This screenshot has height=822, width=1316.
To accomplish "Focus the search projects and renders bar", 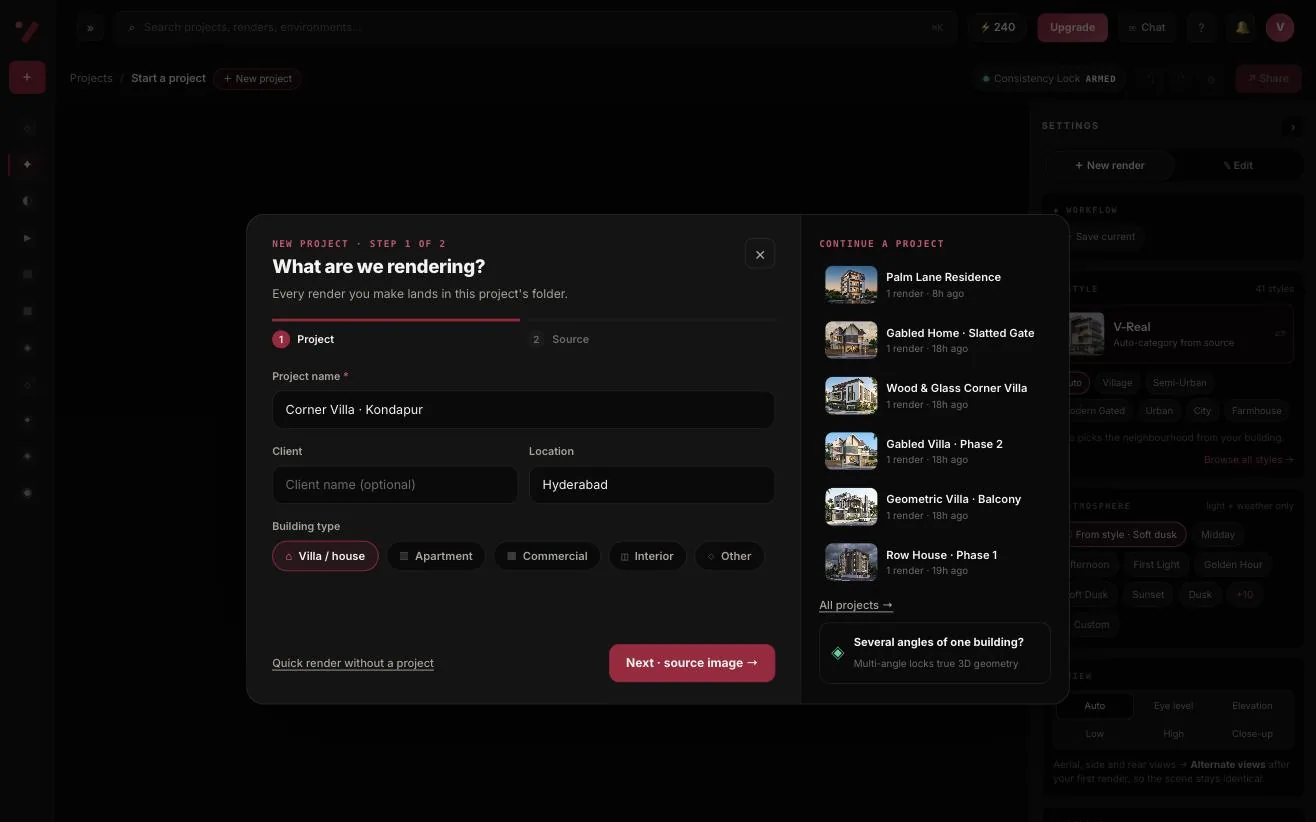I will pos(536,28).
